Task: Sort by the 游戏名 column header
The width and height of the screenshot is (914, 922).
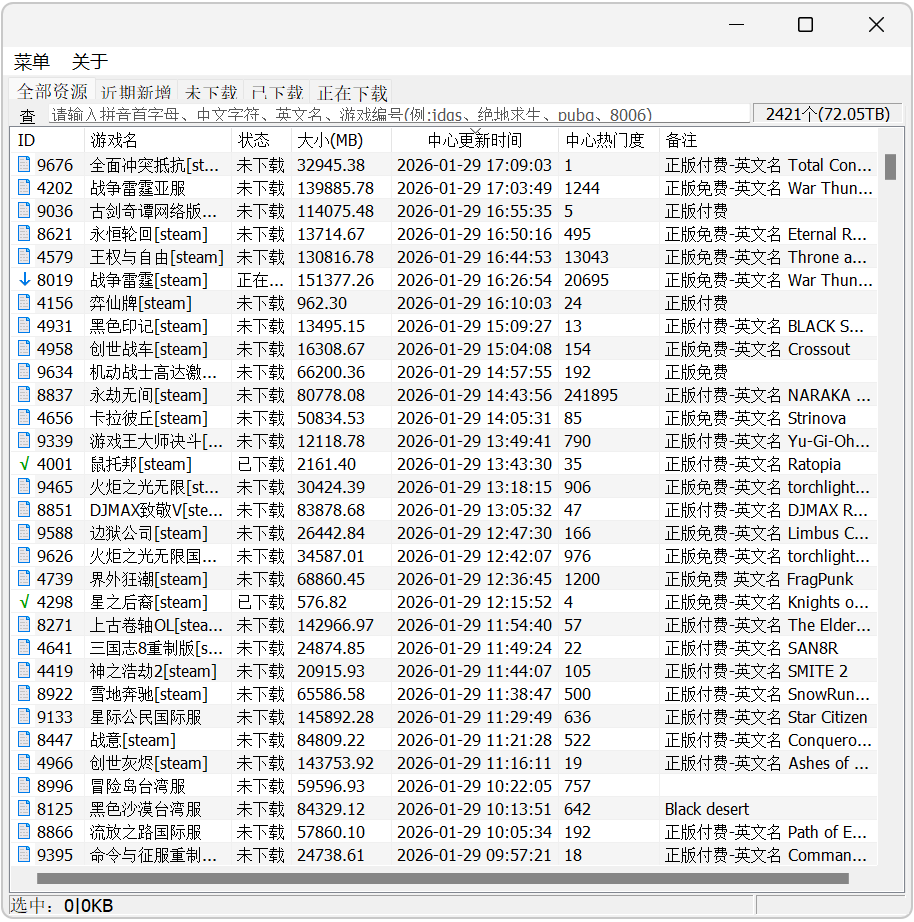Action: [x=158, y=141]
